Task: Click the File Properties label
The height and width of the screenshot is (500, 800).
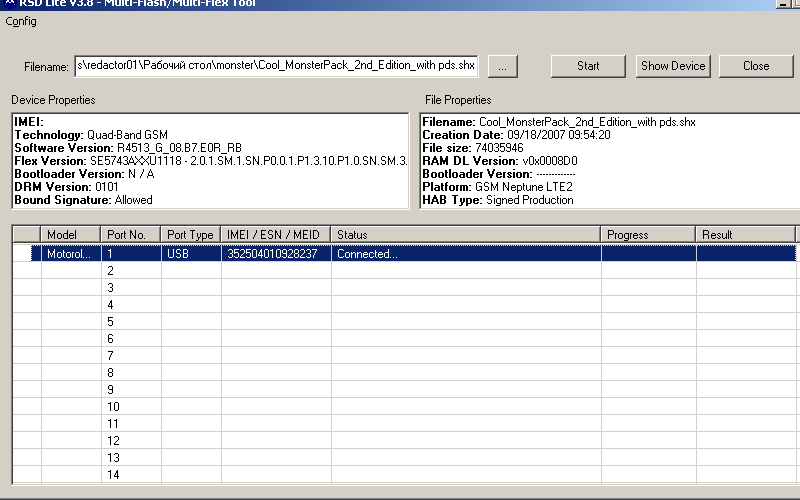Action: point(458,100)
